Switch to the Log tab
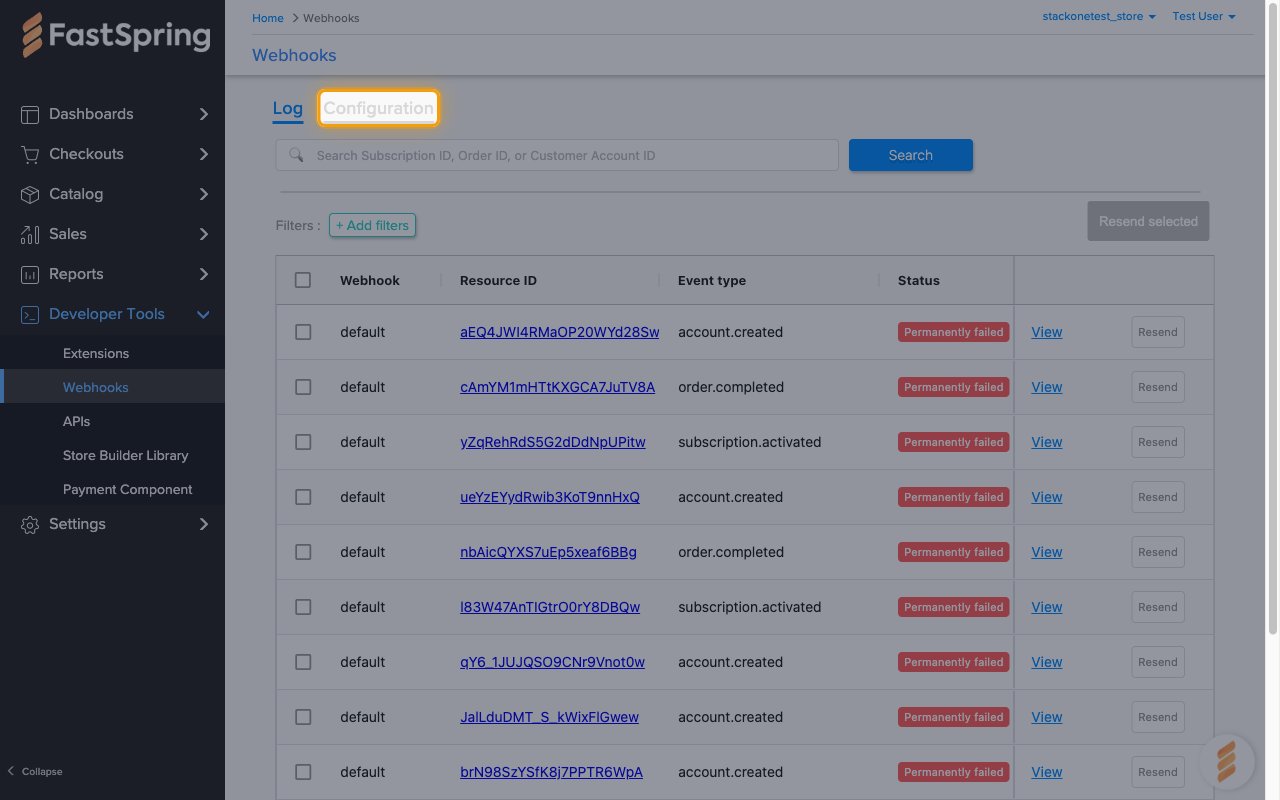 pyautogui.click(x=287, y=109)
